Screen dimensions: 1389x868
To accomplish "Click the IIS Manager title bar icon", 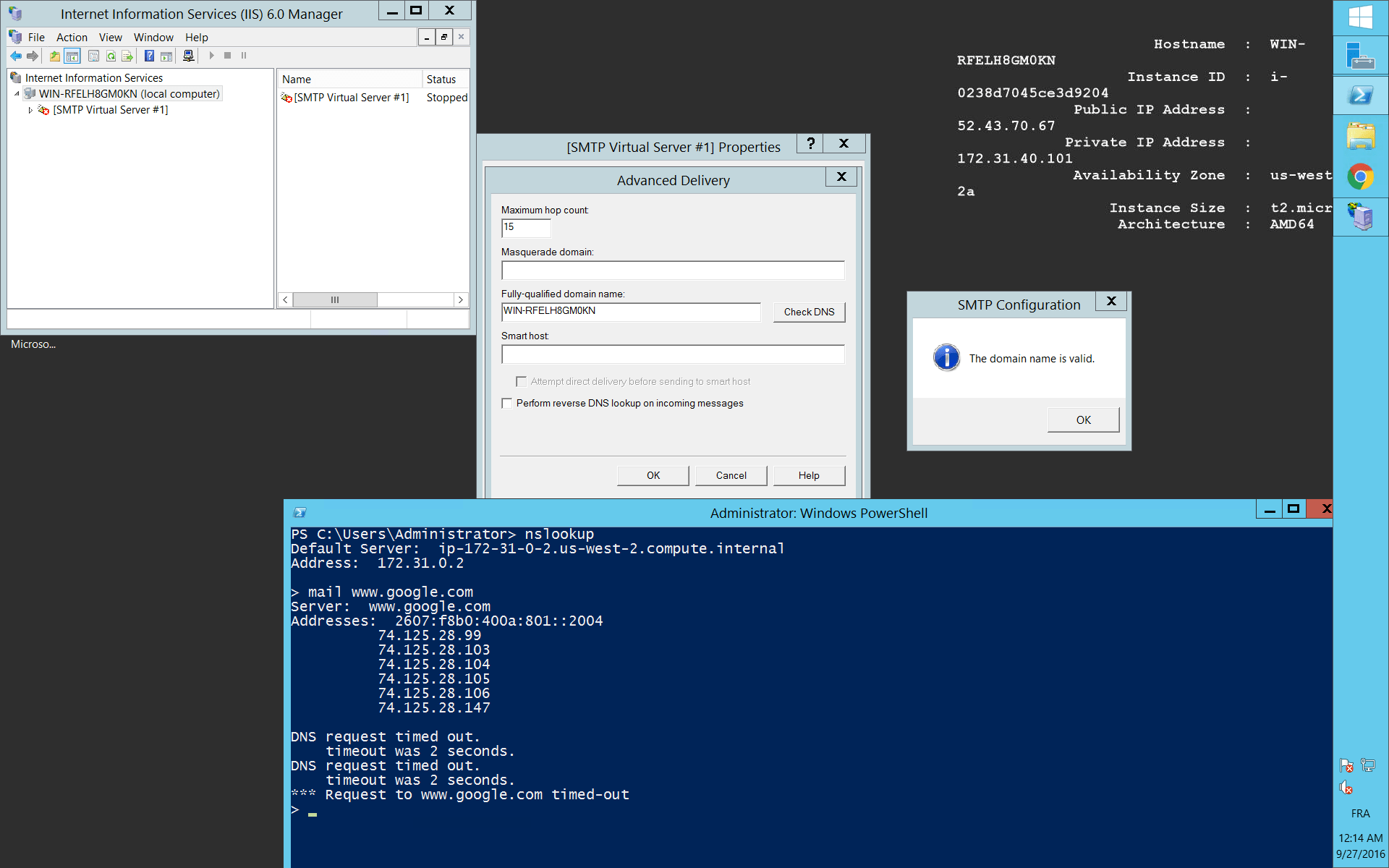I will (x=15, y=14).
